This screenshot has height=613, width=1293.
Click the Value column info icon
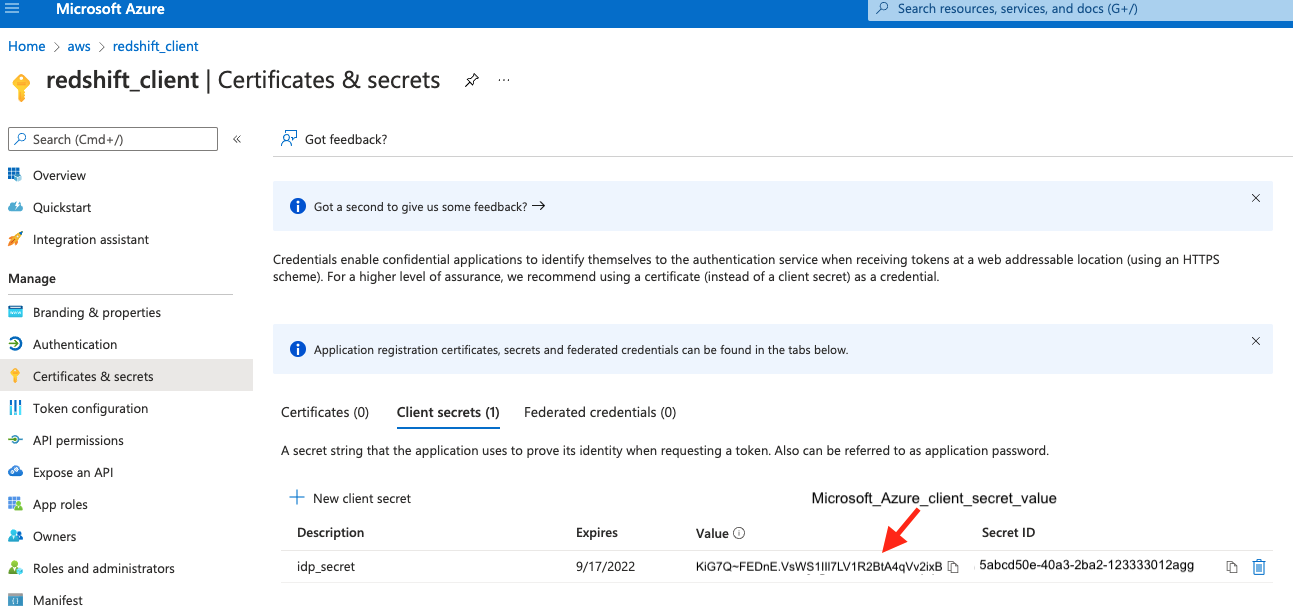[739, 533]
